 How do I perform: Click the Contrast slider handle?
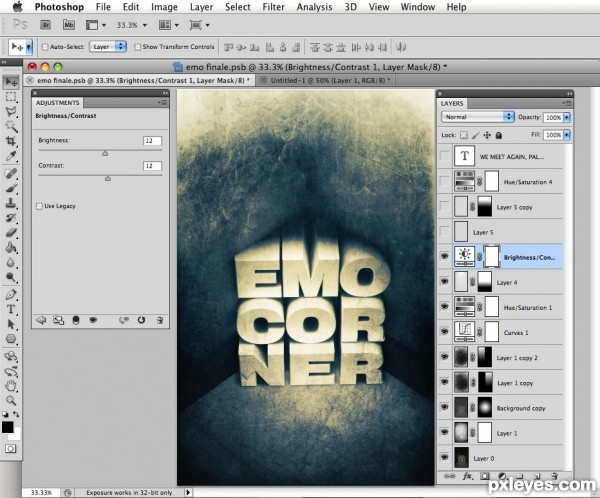tap(108, 178)
